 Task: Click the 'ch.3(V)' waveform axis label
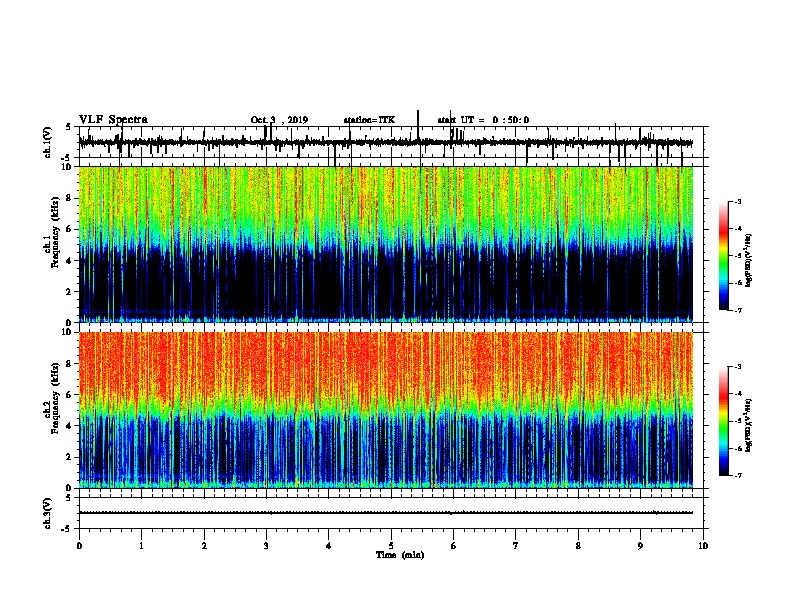tap(48, 513)
